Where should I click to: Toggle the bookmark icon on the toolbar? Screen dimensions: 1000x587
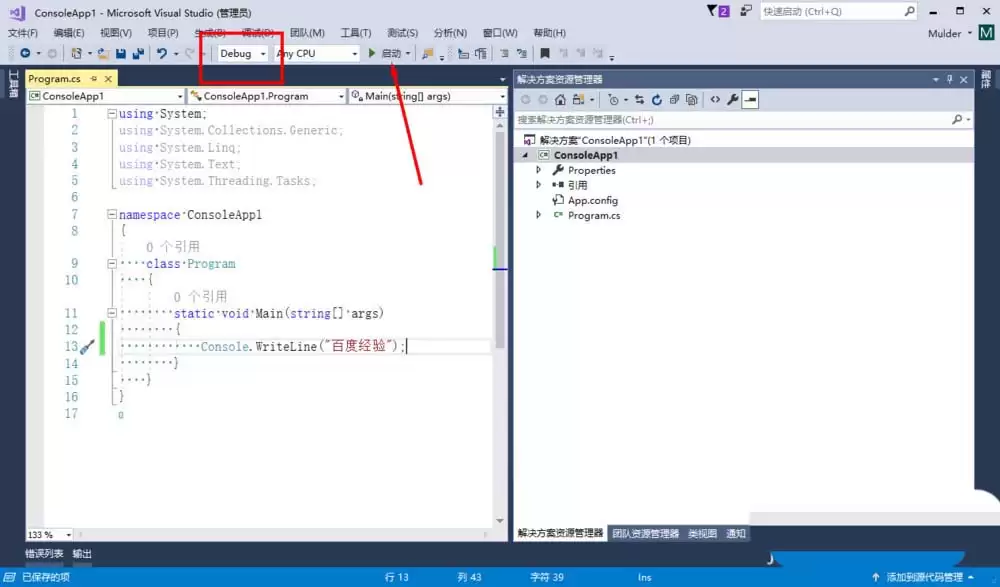click(x=544, y=53)
